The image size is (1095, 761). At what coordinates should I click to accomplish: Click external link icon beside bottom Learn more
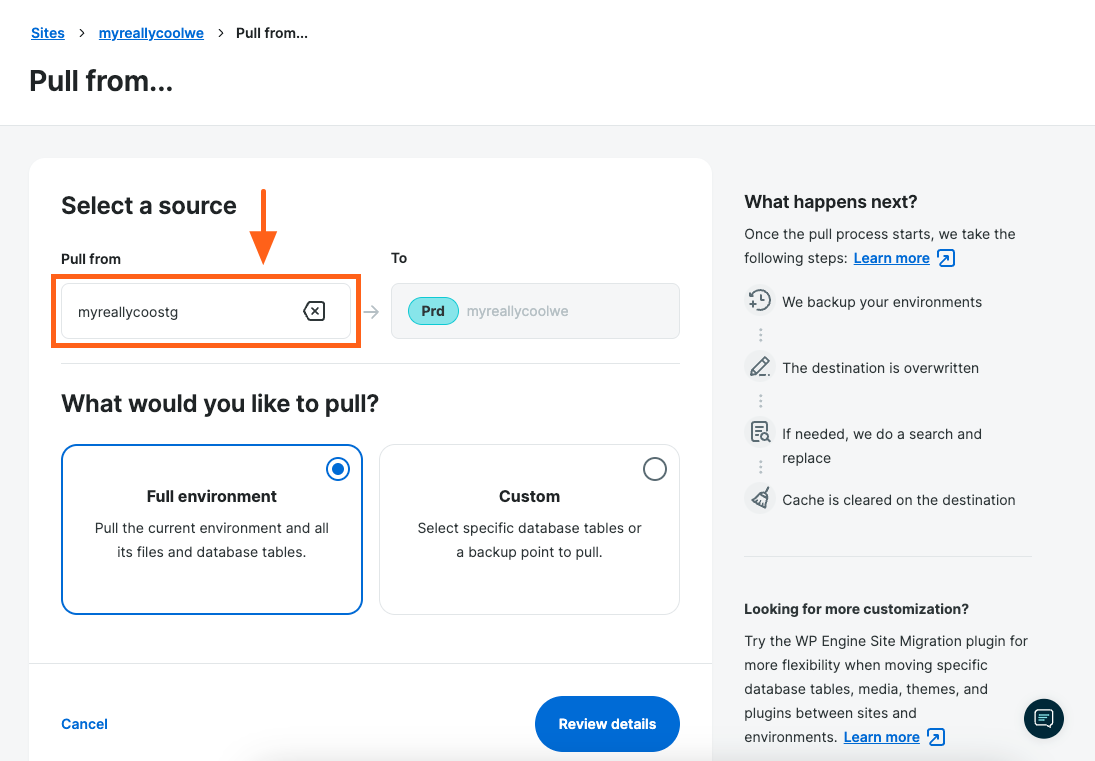pos(935,738)
